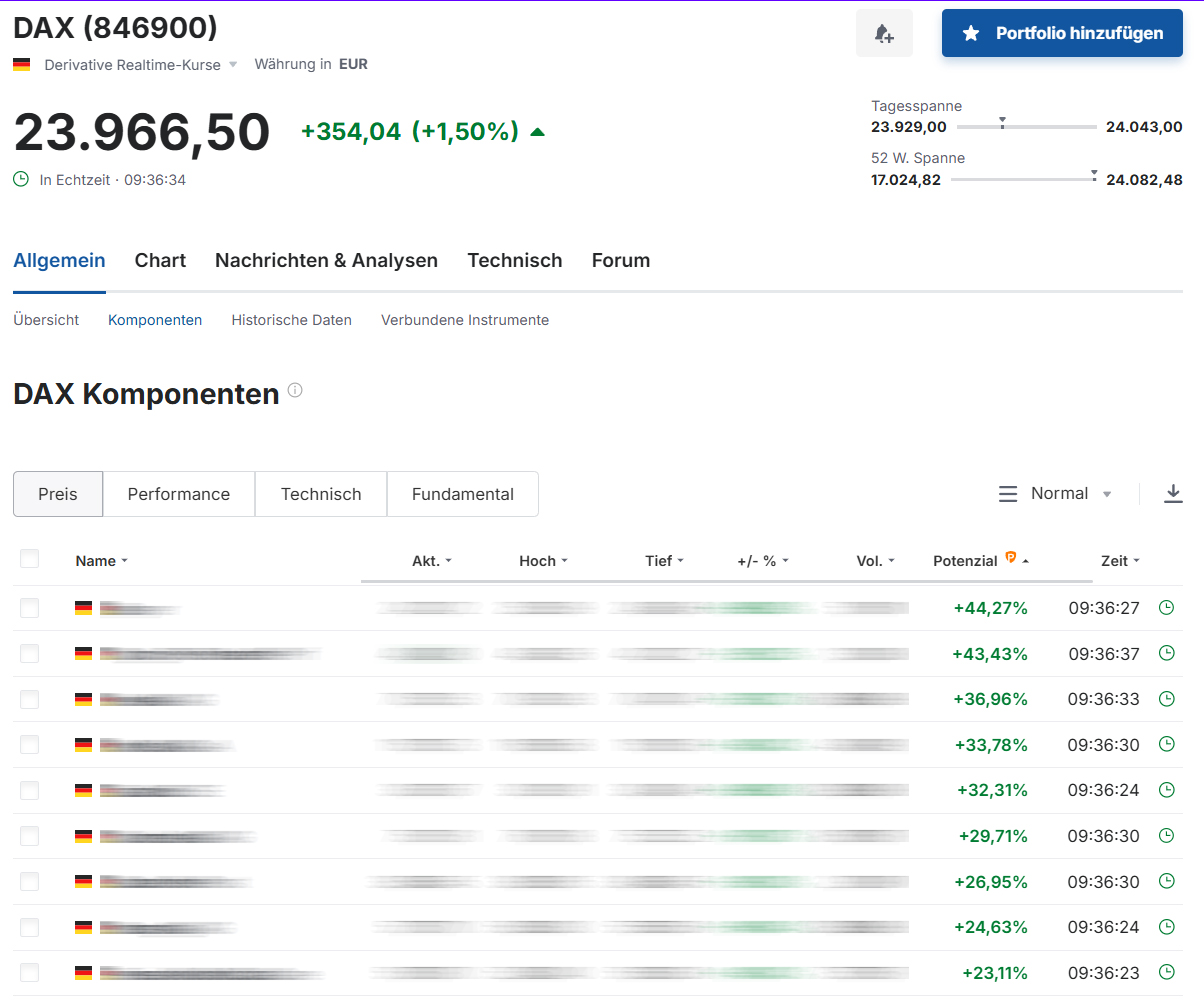Viewport: 1204px width, 1000px height.
Task: Click the add-alert bell icon
Action: coord(884,34)
